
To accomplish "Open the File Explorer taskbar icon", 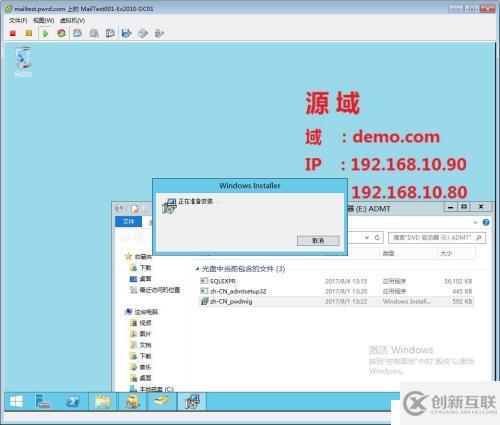I will coord(103,402).
